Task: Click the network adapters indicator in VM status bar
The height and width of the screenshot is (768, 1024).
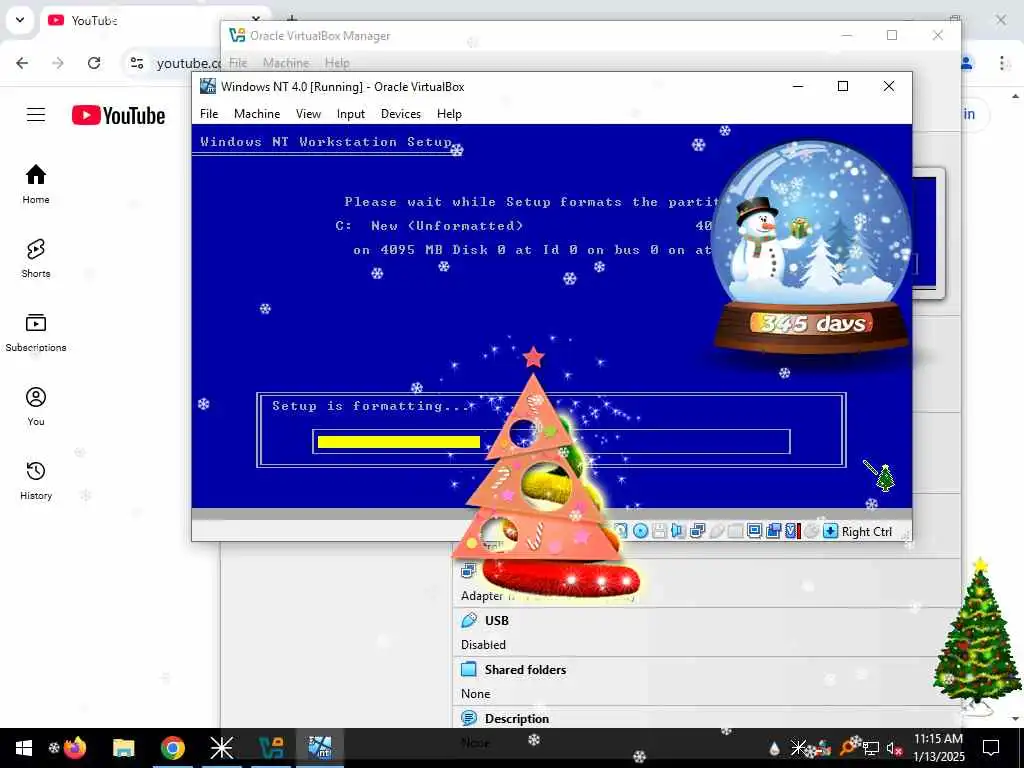Action: pos(697,532)
